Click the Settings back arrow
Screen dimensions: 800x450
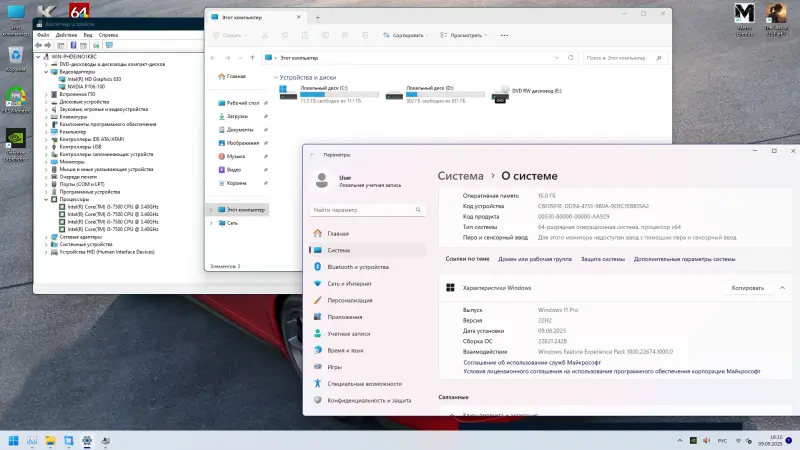(x=313, y=155)
